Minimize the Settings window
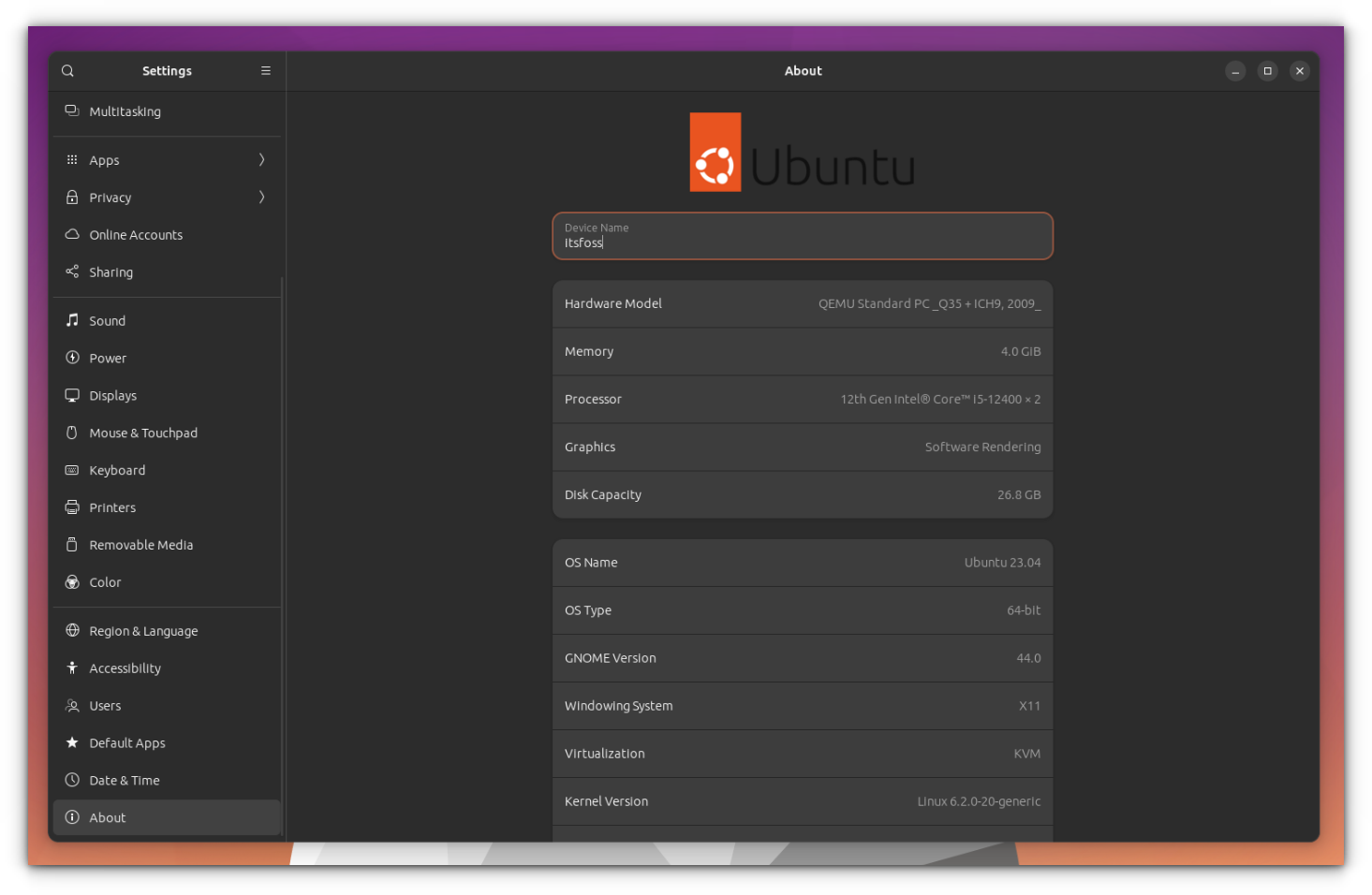The width and height of the screenshot is (1372, 895). point(1235,71)
